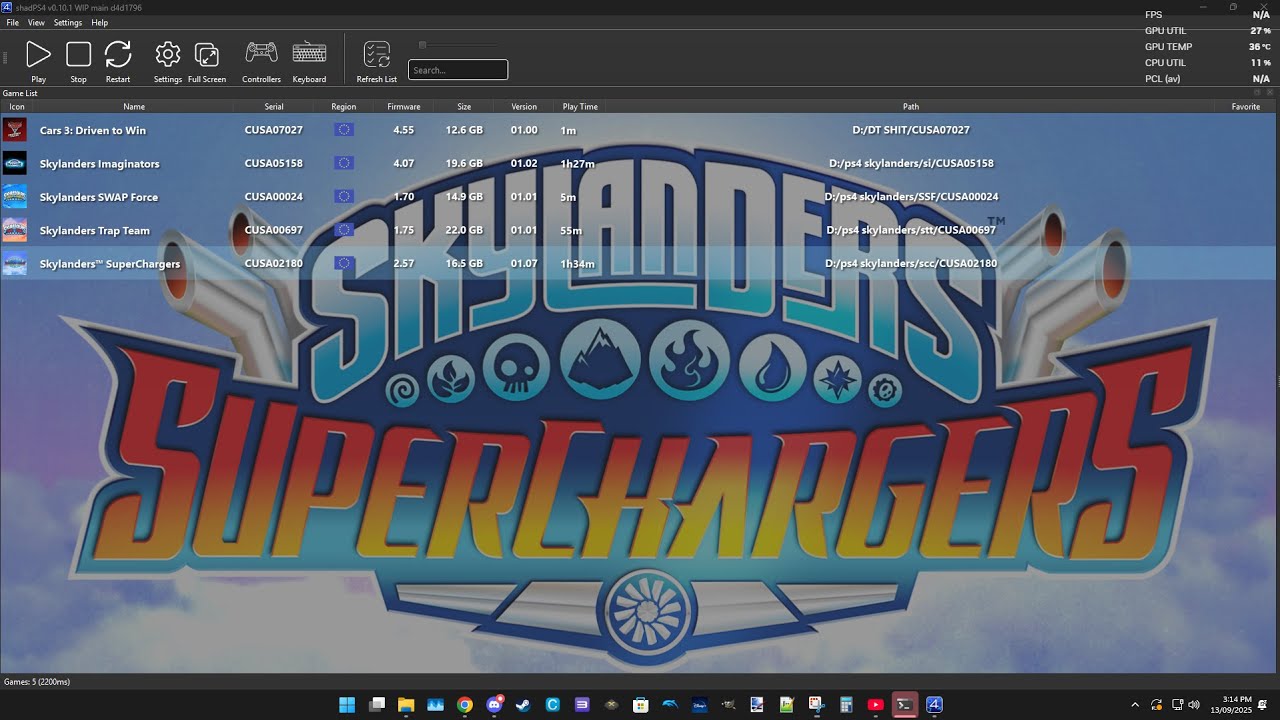Screen dimensions: 1280x720
Task: Toggle Full Screen toolbar icon
Action: tap(207, 54)
